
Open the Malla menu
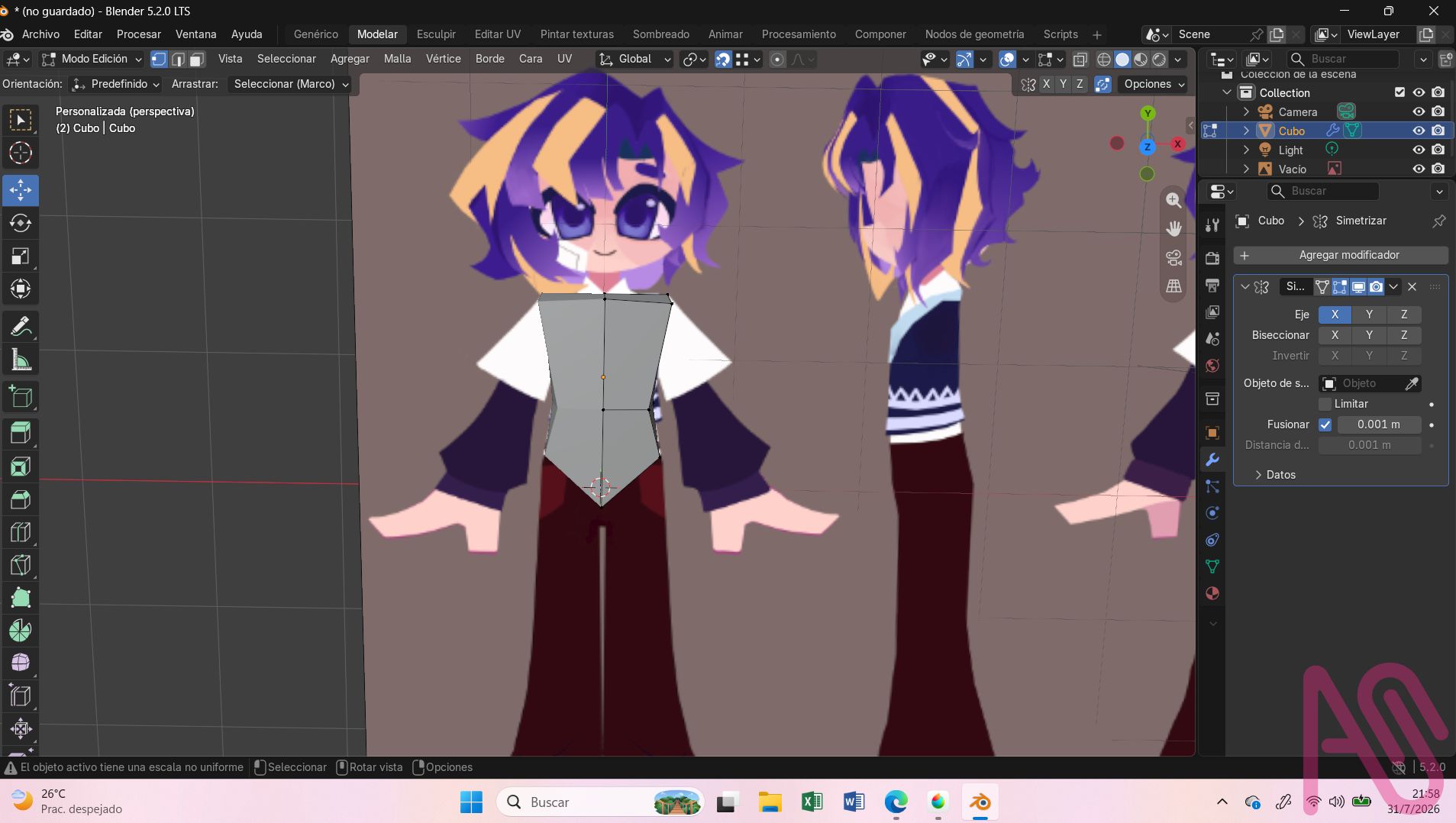coord(397,59)
